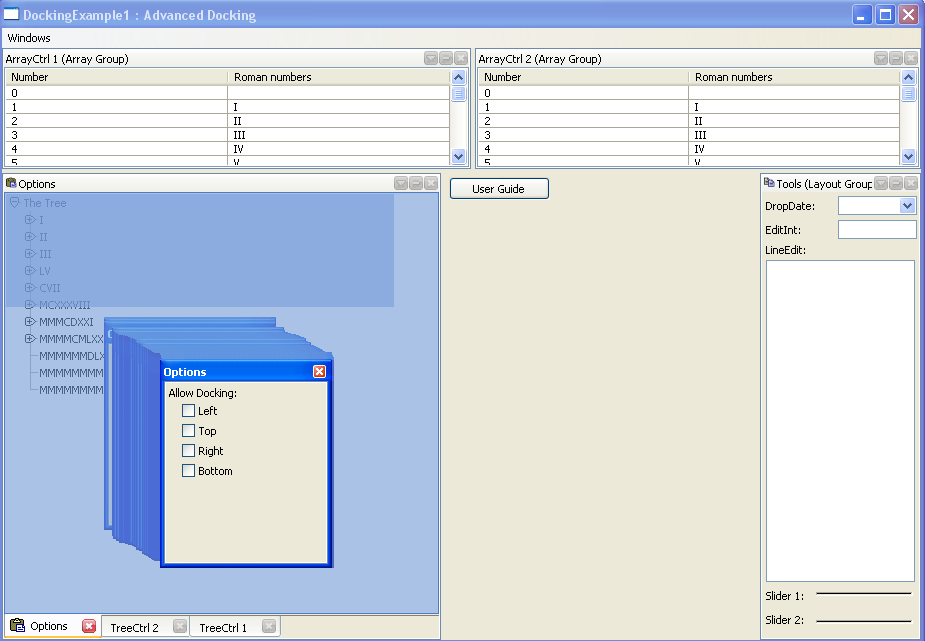The image size is (925, 641).
Task: Expand the MMMCDXXI tree node
Action: click(30, 322)
